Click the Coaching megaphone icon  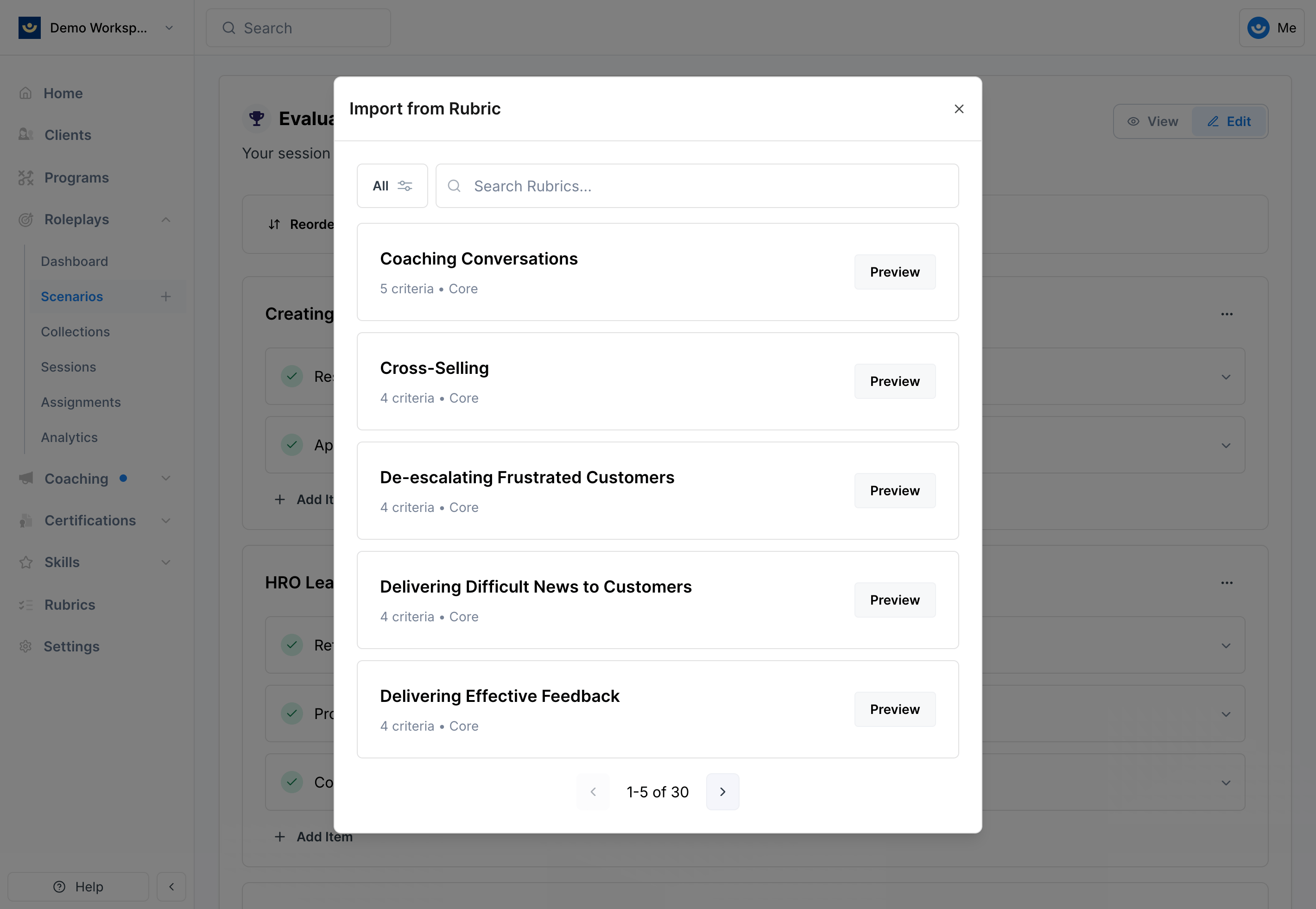pyautogui.click(x=25, y=479)
